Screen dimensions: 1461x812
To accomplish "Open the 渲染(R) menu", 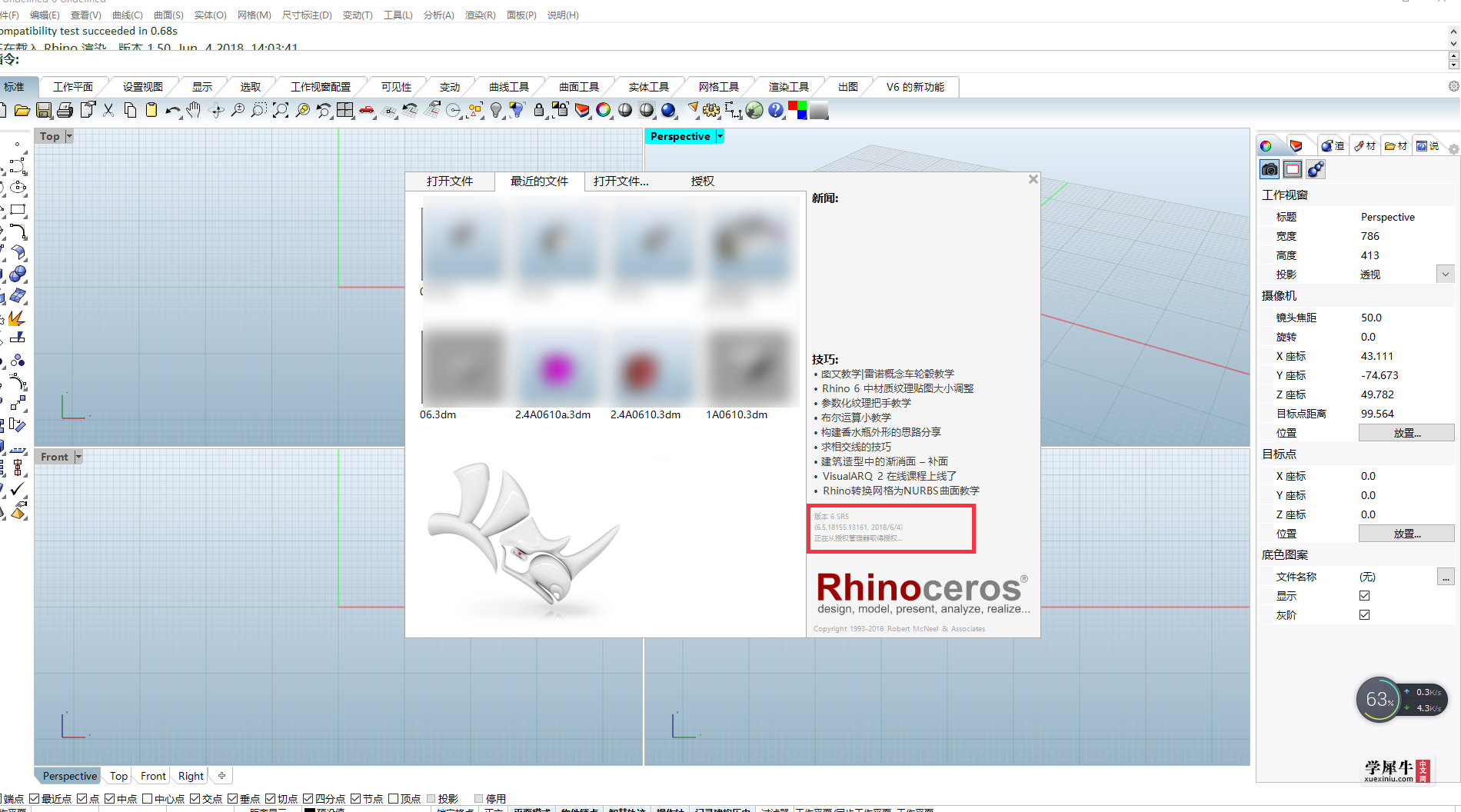I will click(x=480, y=15).
